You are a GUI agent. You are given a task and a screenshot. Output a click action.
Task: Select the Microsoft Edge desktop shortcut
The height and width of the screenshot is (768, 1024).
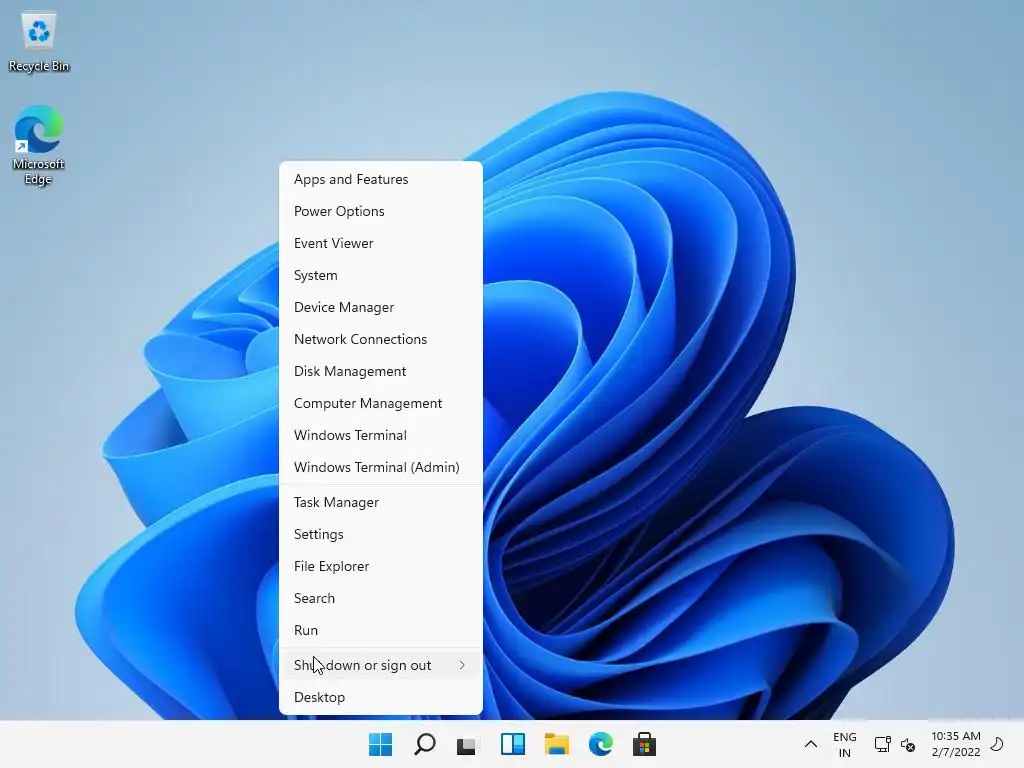point(39,145)
